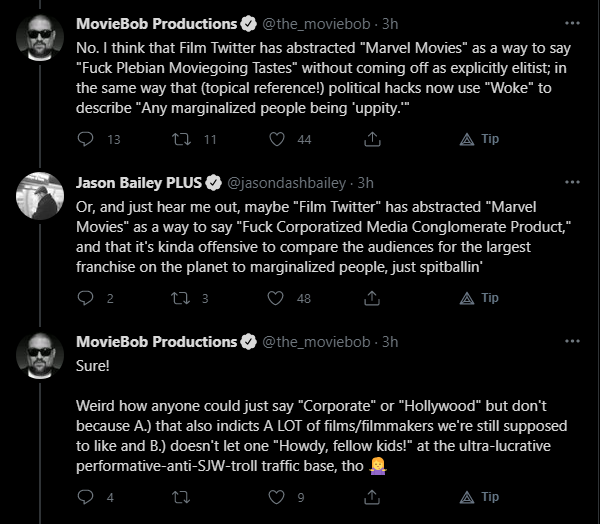
Task: View Jason Bailey's profile picture
Action: pos(40,196)
